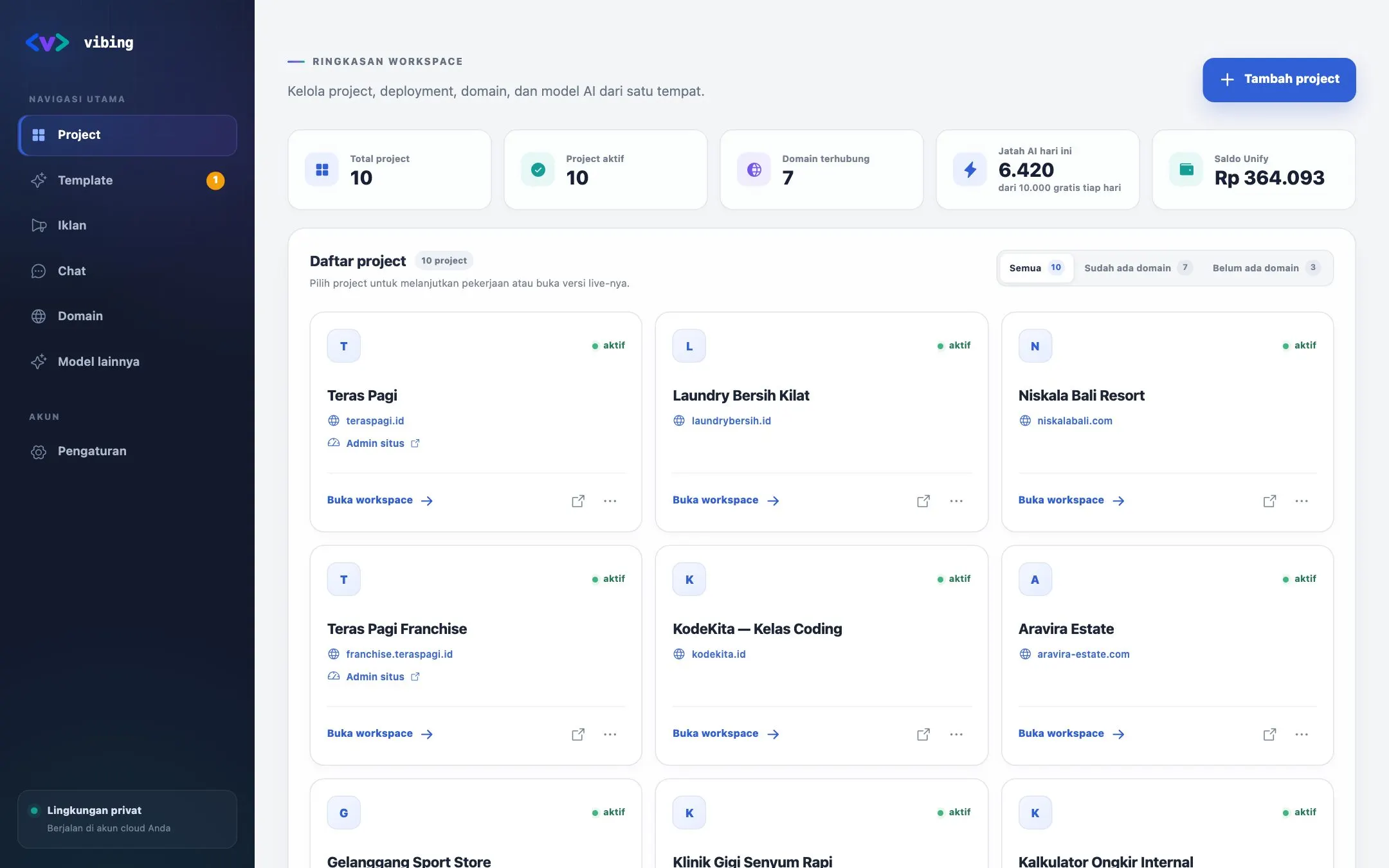This screenshot has height=868, width=1389.
Task: Click the Saldo Unify Rp 364.093 value
Action: [1269, 178]
